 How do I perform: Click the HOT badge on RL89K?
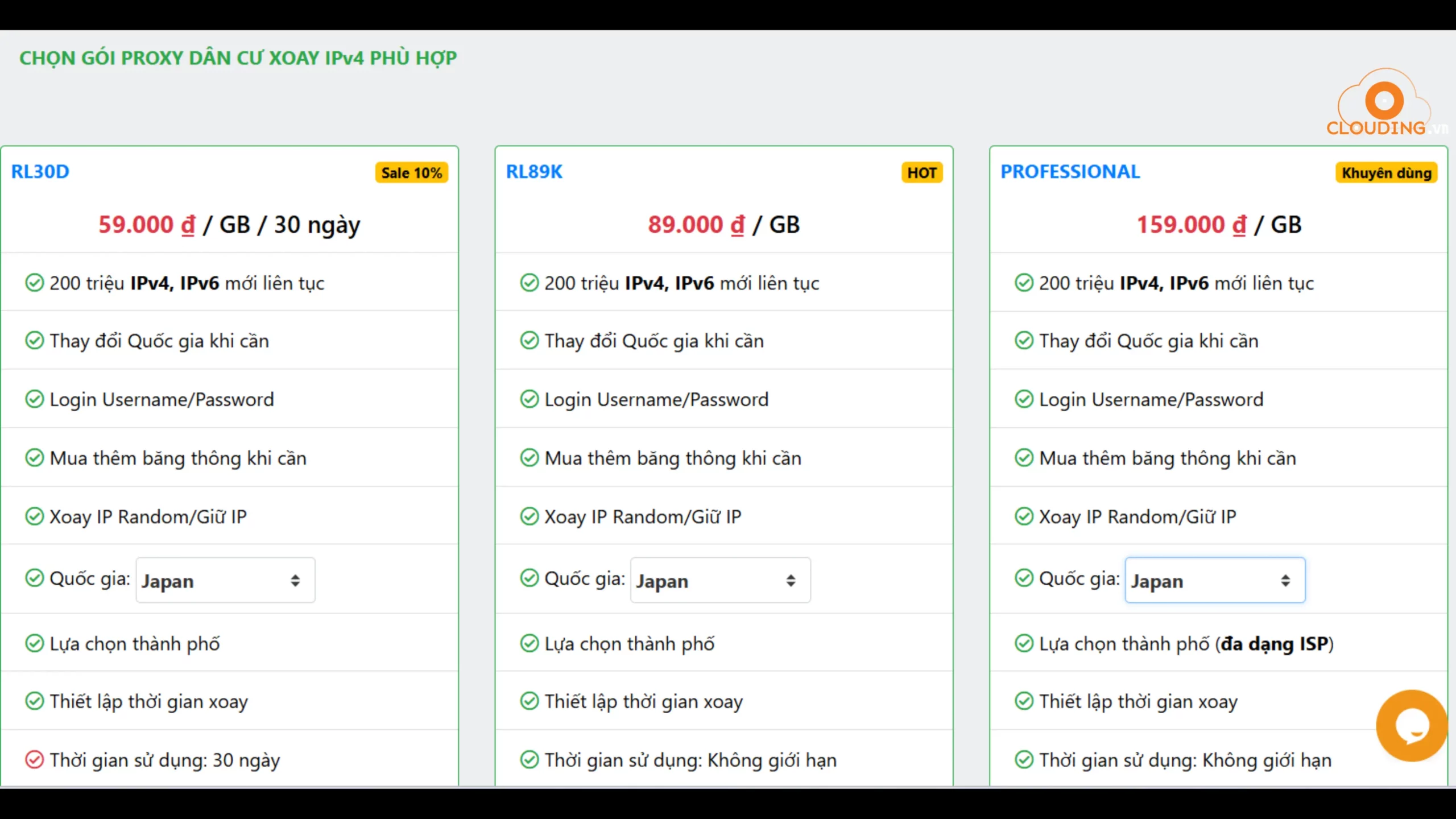pos(921,173)
